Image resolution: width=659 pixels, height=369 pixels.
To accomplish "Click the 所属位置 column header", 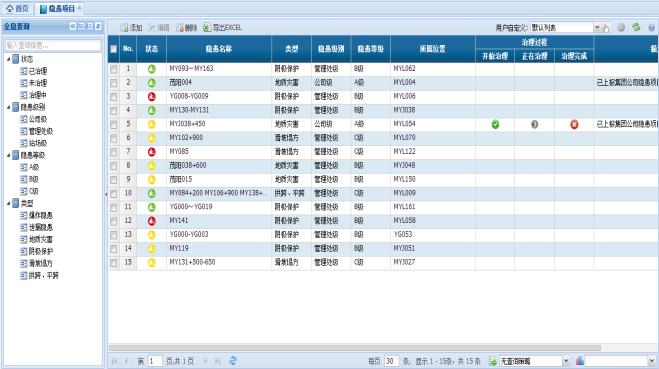I will [432, 49].
